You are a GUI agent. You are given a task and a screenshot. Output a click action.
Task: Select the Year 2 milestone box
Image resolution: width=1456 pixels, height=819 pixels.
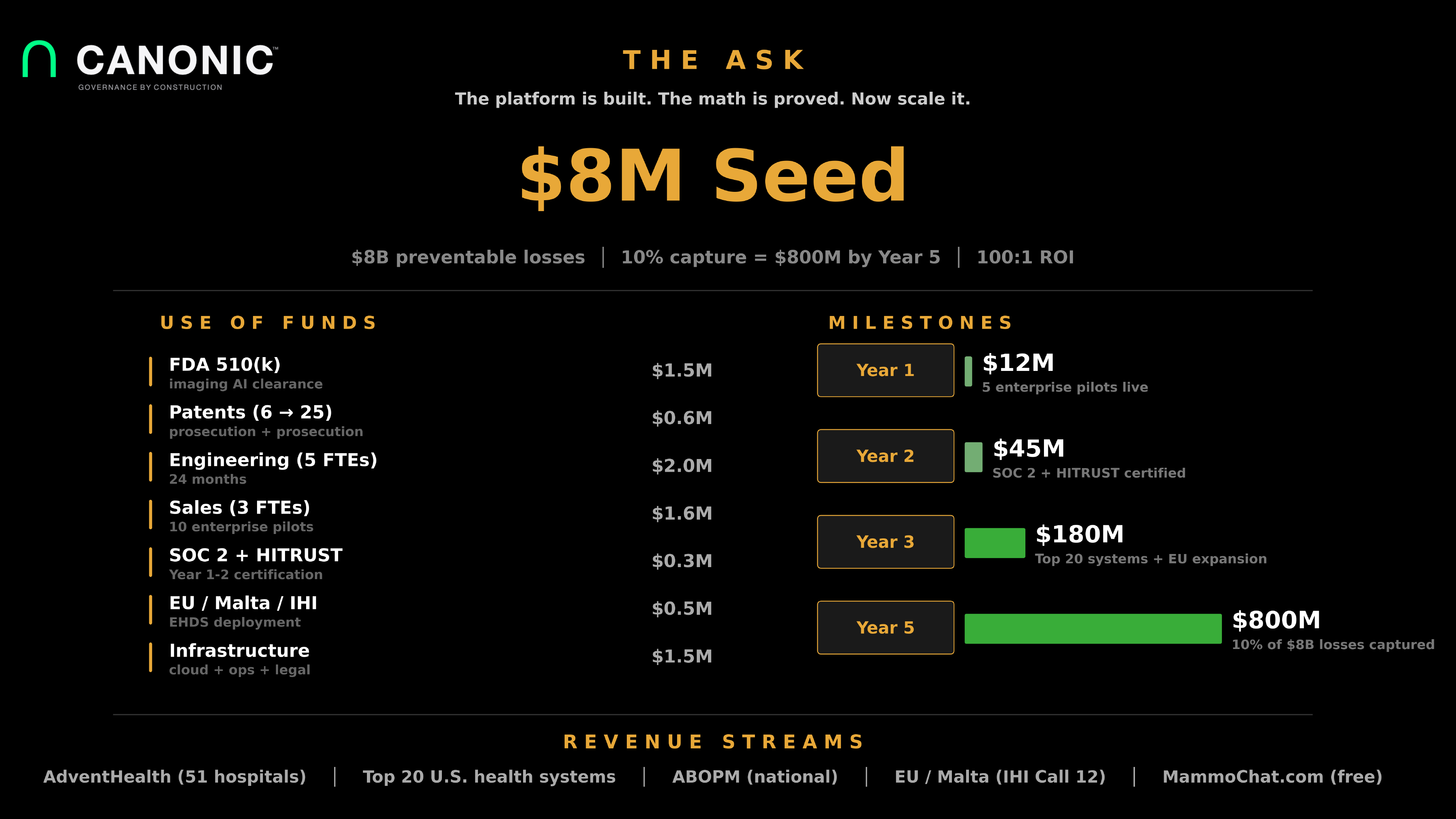(885, 456)
